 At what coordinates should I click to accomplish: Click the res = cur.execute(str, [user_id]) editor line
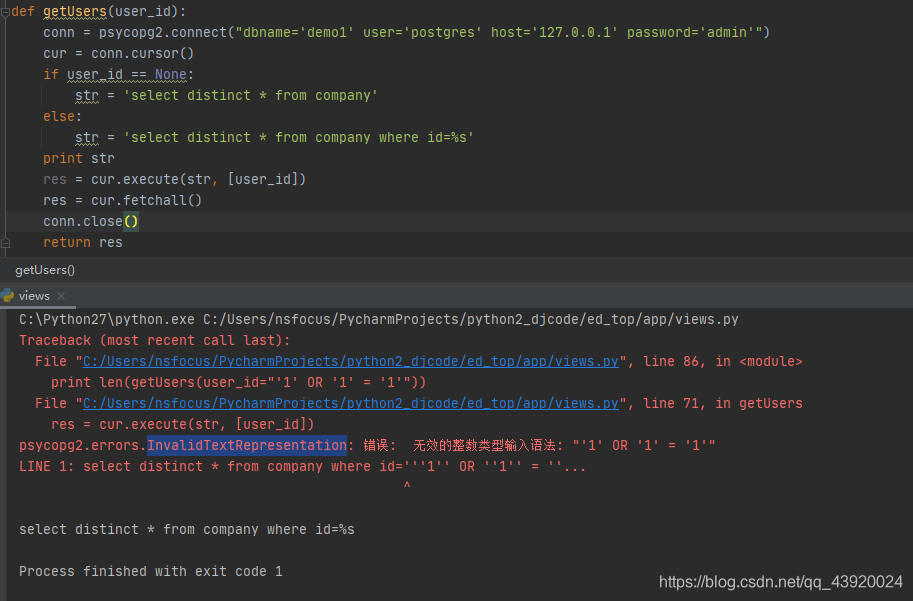(174, 179)
